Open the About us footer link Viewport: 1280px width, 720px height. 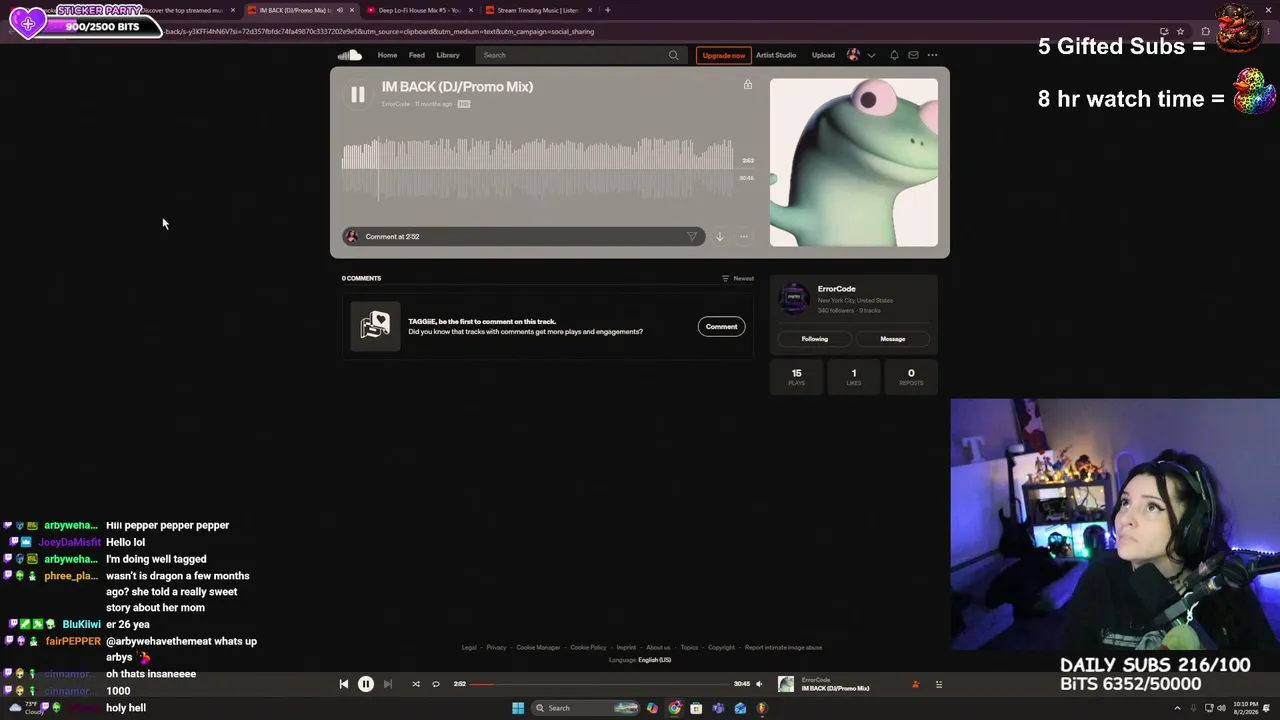(x=658, y=647)
